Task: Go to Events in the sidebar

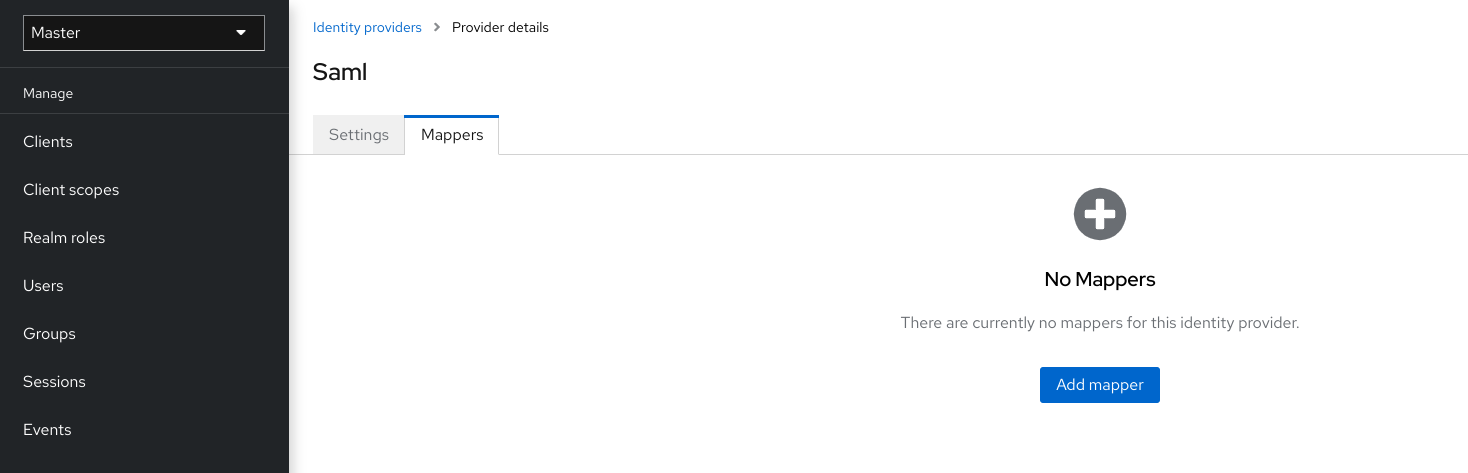Action: [x=47, y=430]
